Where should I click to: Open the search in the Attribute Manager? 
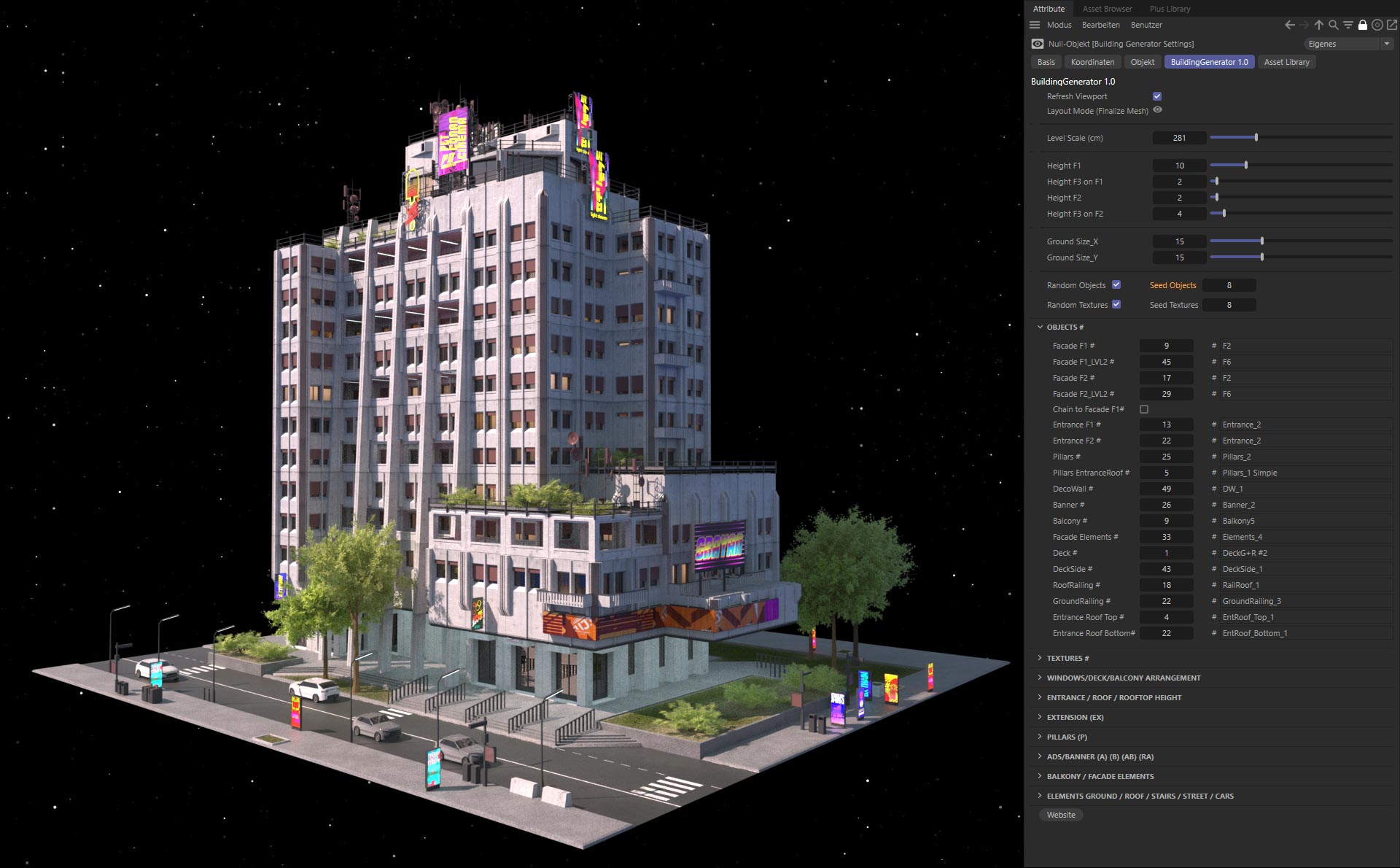click(x=1334, y=25)
